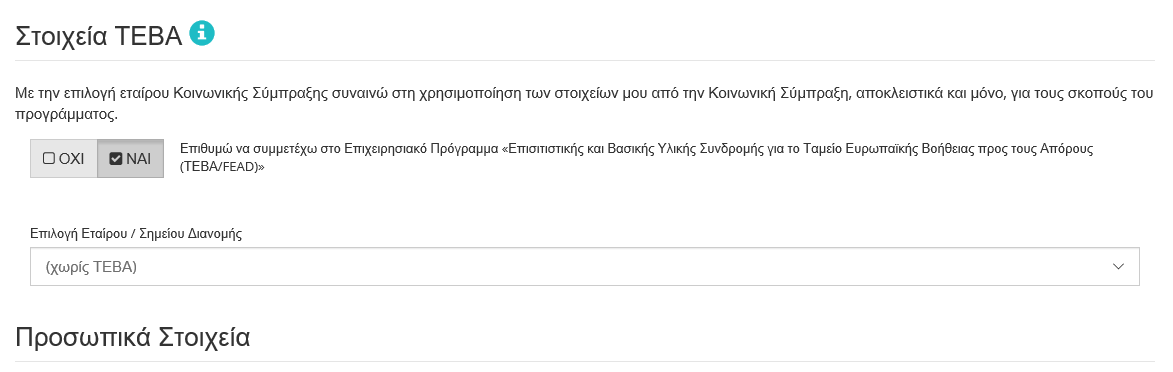
Task: Click the Στοιχεία ΤΕΒΑ heading
Action: (99, 35)
